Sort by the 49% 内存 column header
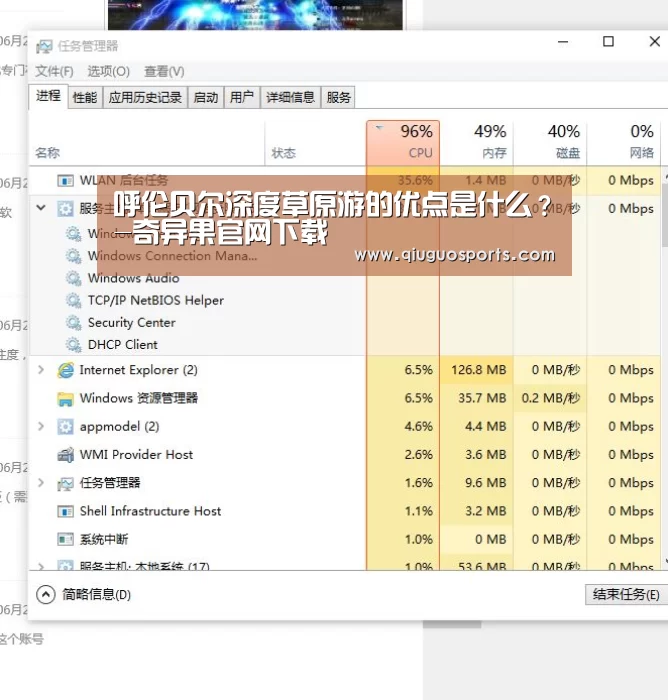 tap(476, 143)
